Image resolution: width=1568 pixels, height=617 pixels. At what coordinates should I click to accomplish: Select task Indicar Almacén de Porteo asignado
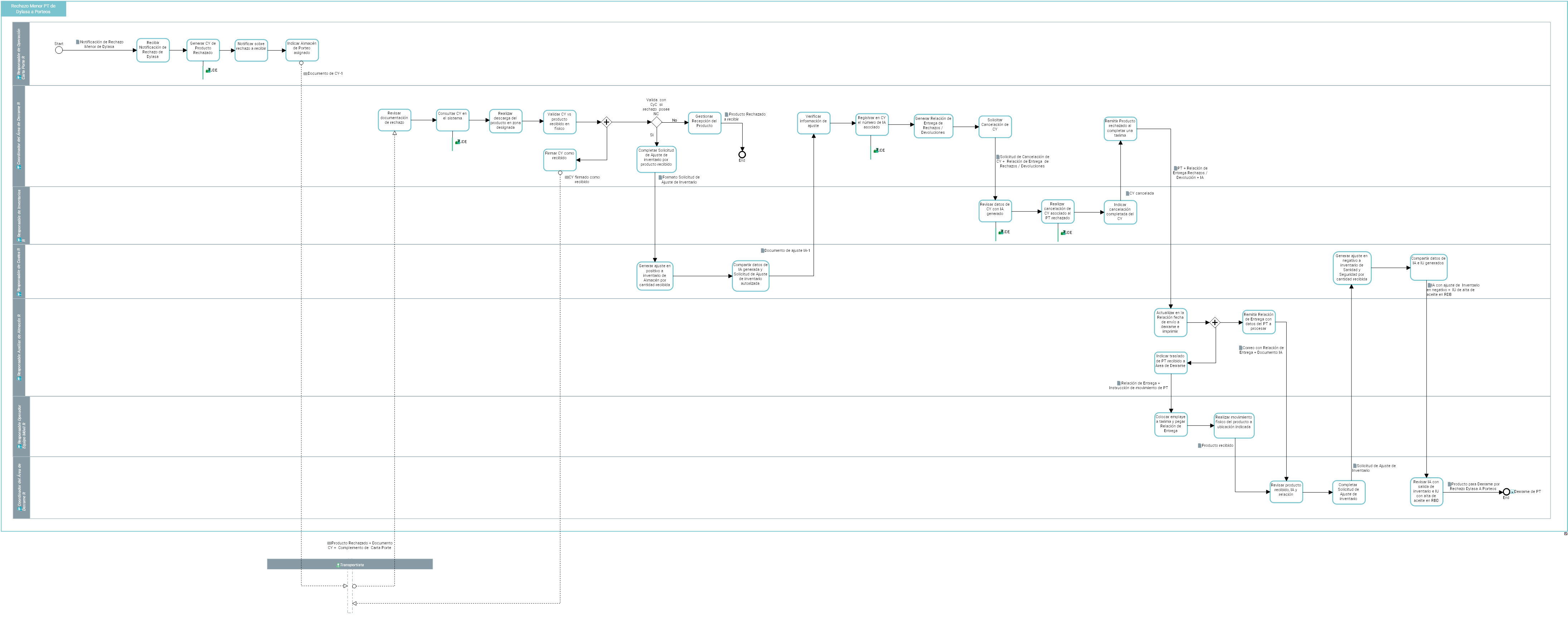point(302,50)
